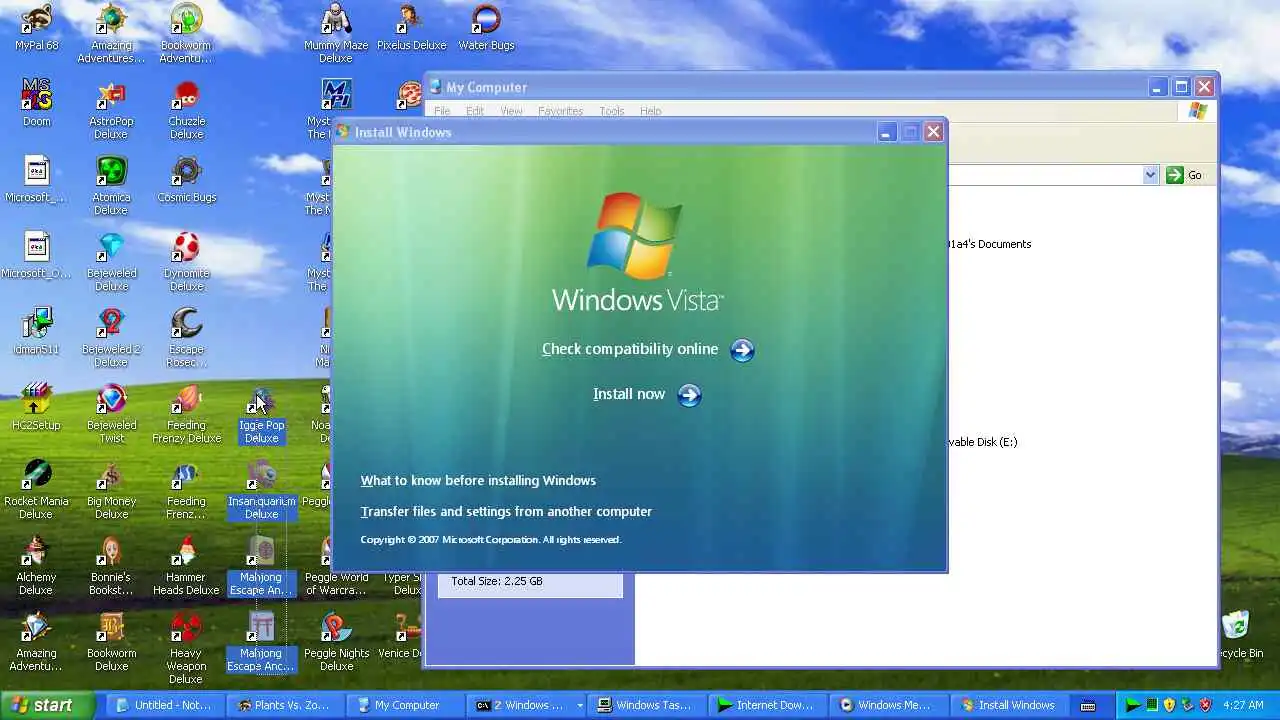Select the Pixelus Deluxe desktop icon

[411, 28]
